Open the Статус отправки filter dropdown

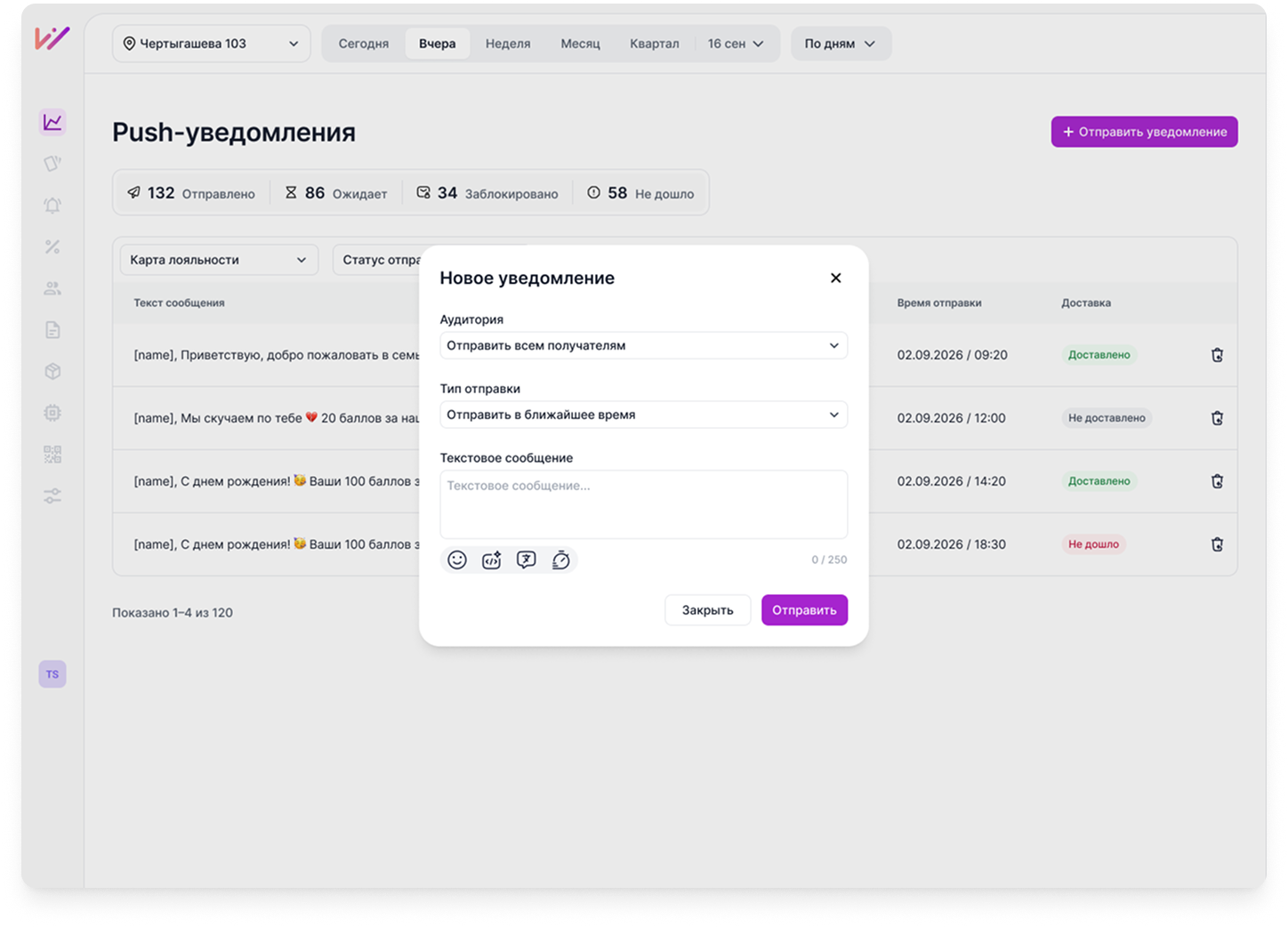pos(377,260)
